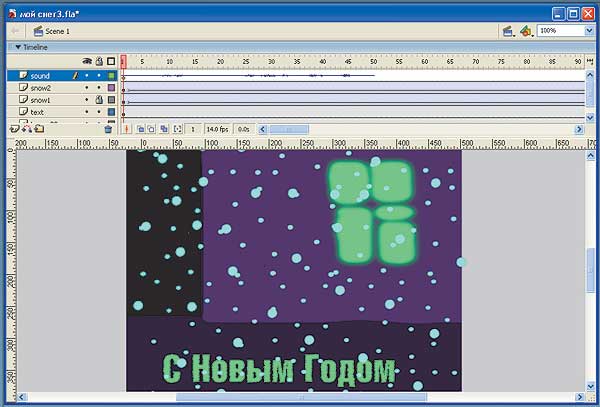Open Modify Onion Markers menu
600x407 pixels.
click(x=177, y=129)
